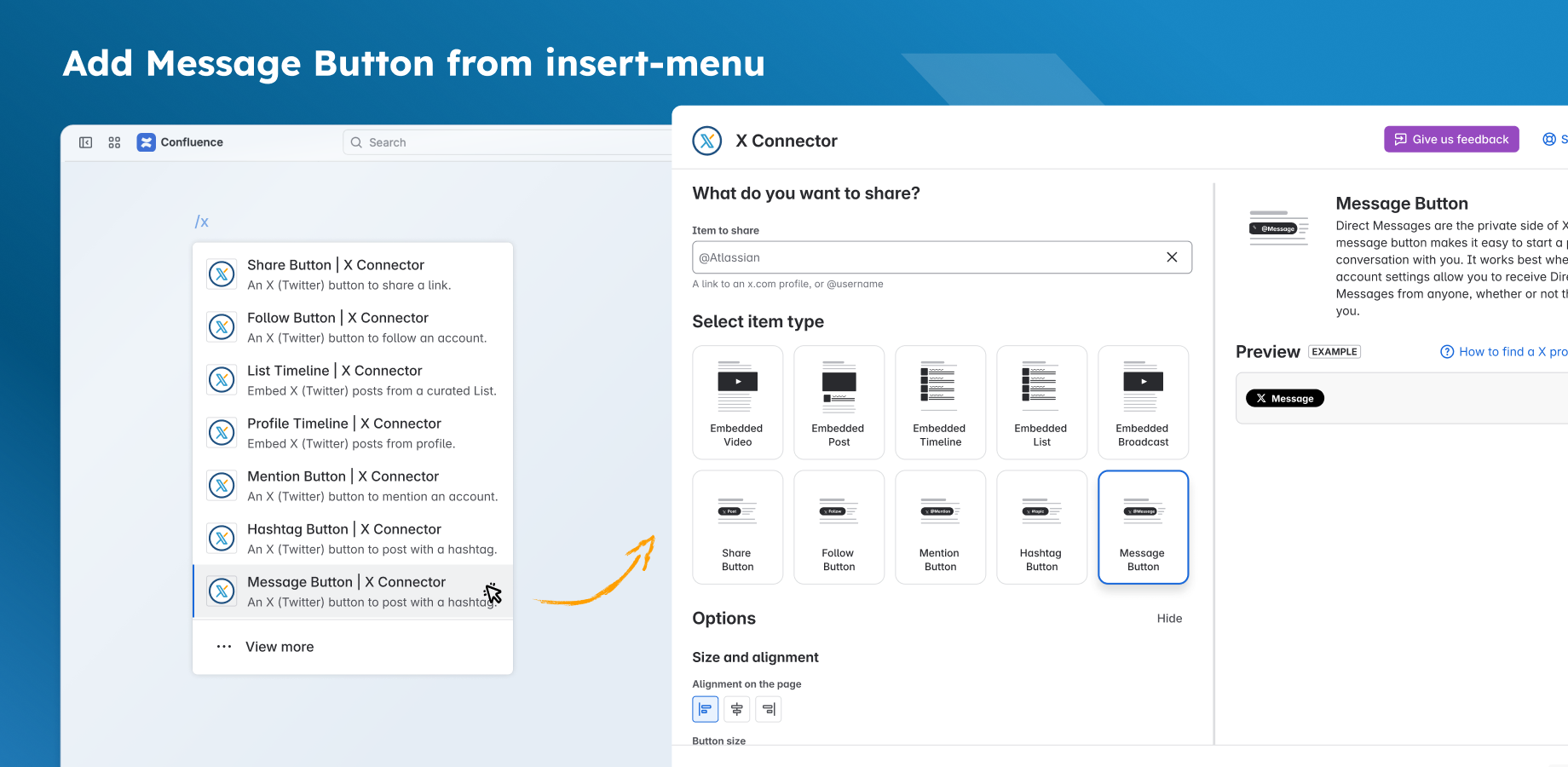The width and height of the screenshot is (1568, 767).
Task: Choose Hashtag Button | X Connector entry
Action: 353,539
